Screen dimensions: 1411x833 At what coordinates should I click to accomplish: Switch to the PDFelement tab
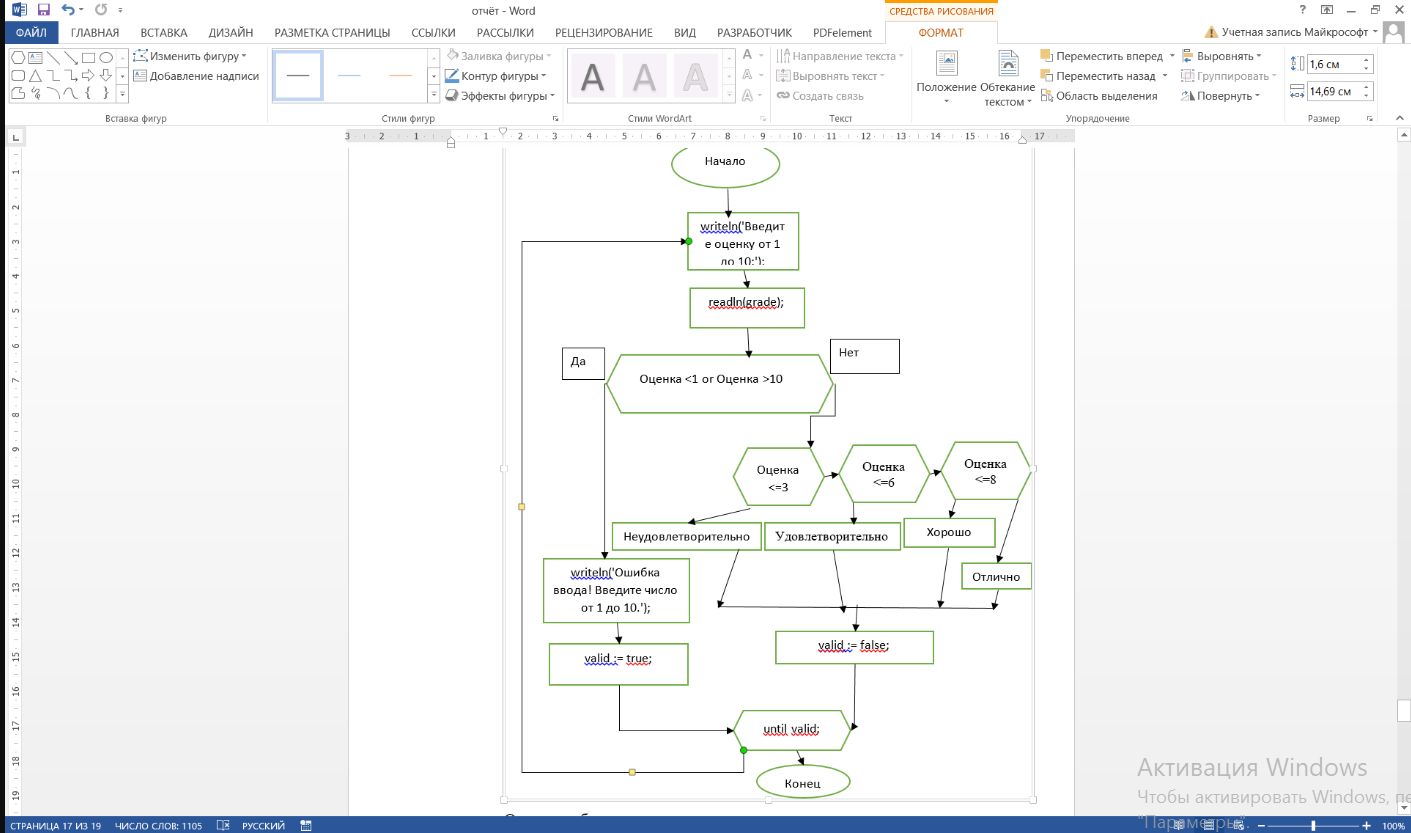(843, 33)
